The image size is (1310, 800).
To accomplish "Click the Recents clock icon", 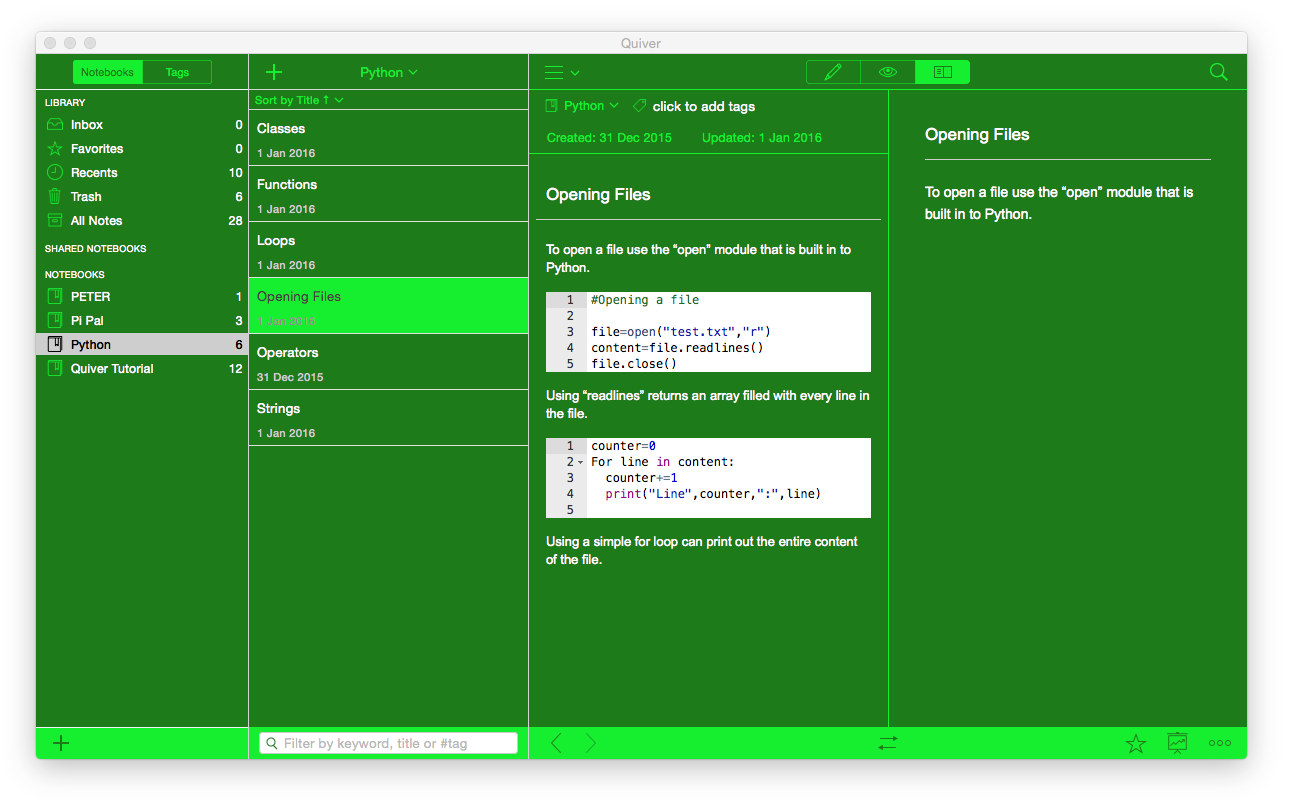I will 55,173.
